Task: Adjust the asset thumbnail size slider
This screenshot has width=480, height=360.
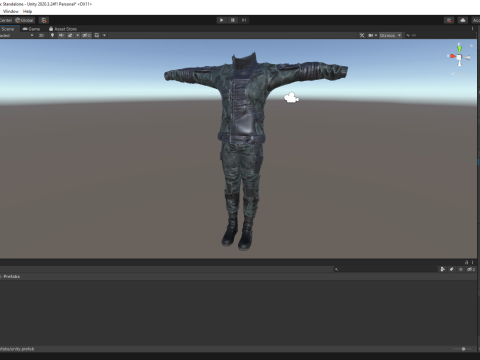Action: coord(463,349)
